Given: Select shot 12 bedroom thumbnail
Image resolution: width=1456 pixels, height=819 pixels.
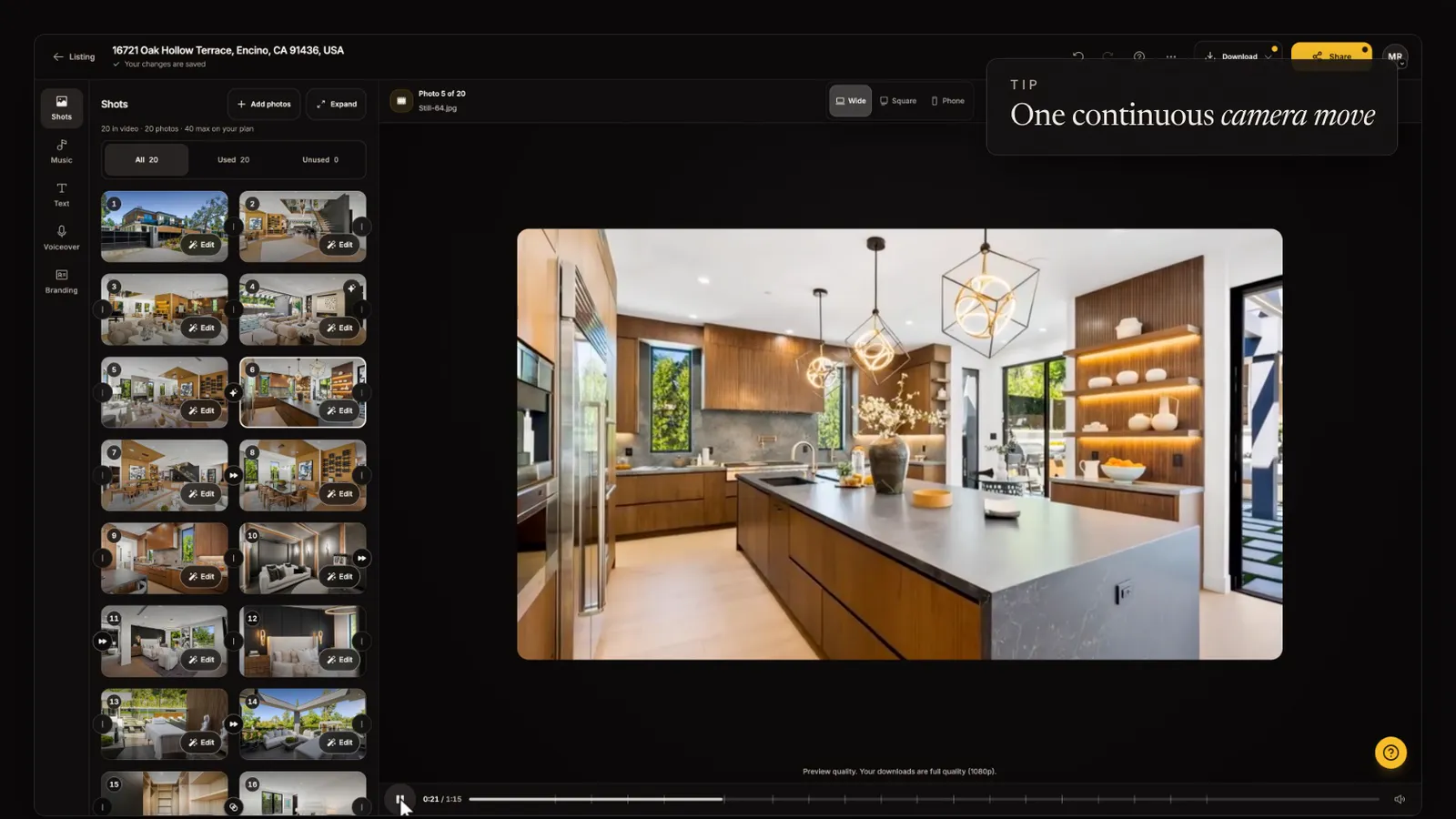Looking at the screenshot, I should (x=303, y=641).
